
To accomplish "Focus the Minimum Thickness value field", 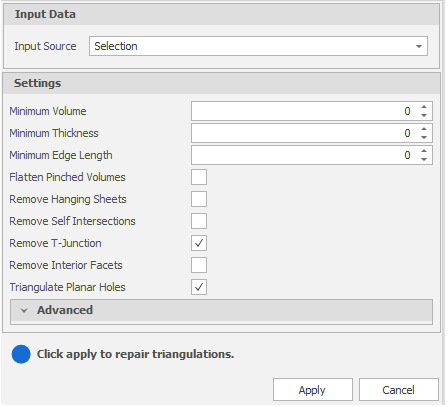I will (304, 133).
